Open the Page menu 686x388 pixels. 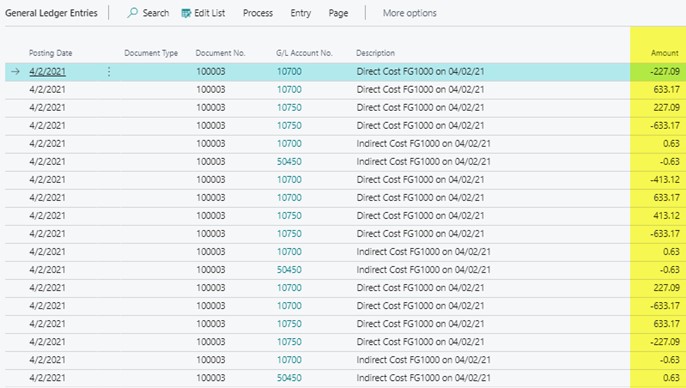(x=338, y=13)
